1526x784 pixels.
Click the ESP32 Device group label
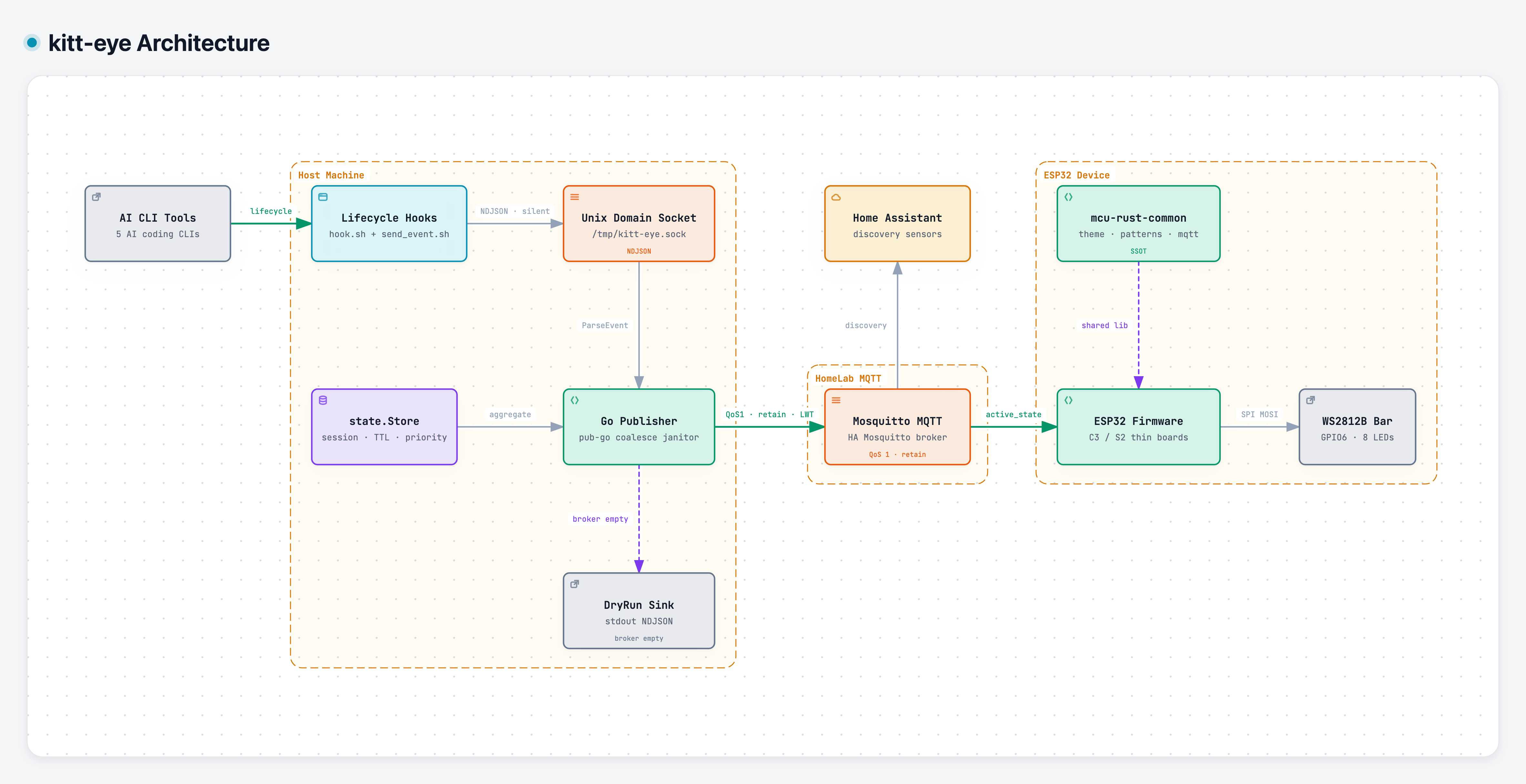[1076, 175]
